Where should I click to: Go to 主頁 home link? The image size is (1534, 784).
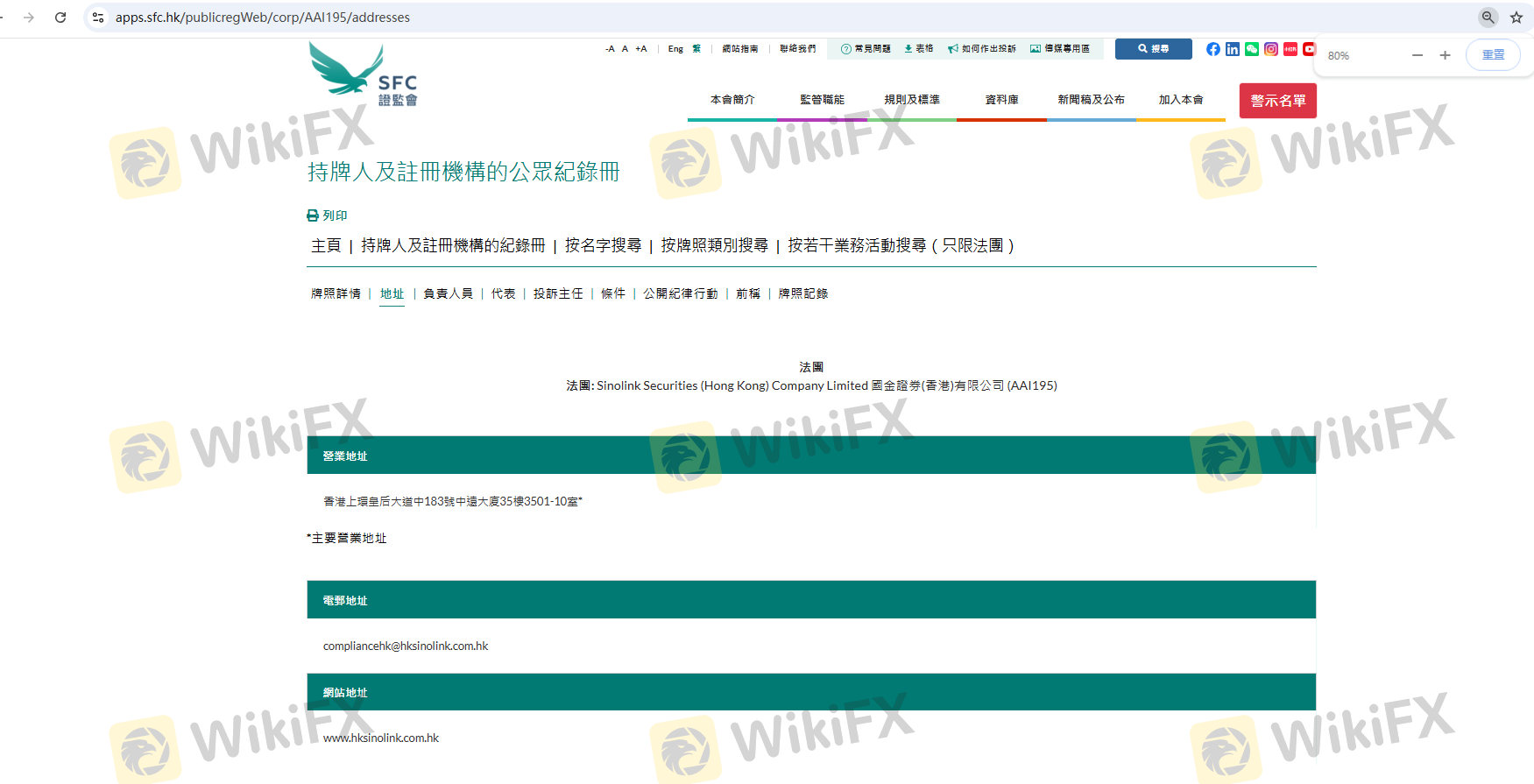pyautogui.click(x=326, y=246)
